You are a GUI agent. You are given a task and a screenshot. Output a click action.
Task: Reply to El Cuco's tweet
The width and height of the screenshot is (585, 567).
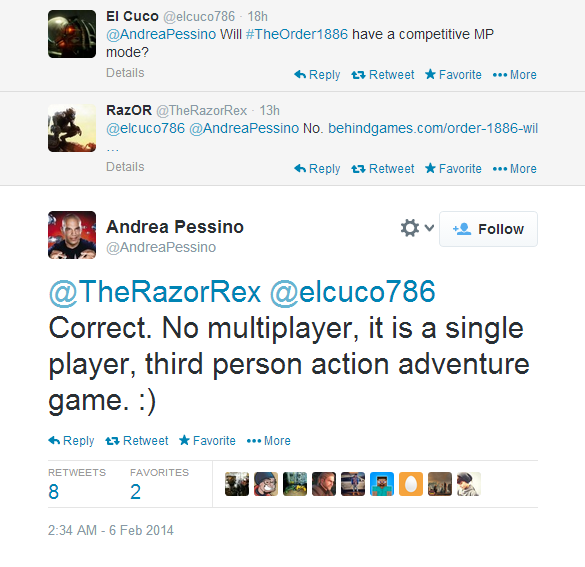[317, 75]
